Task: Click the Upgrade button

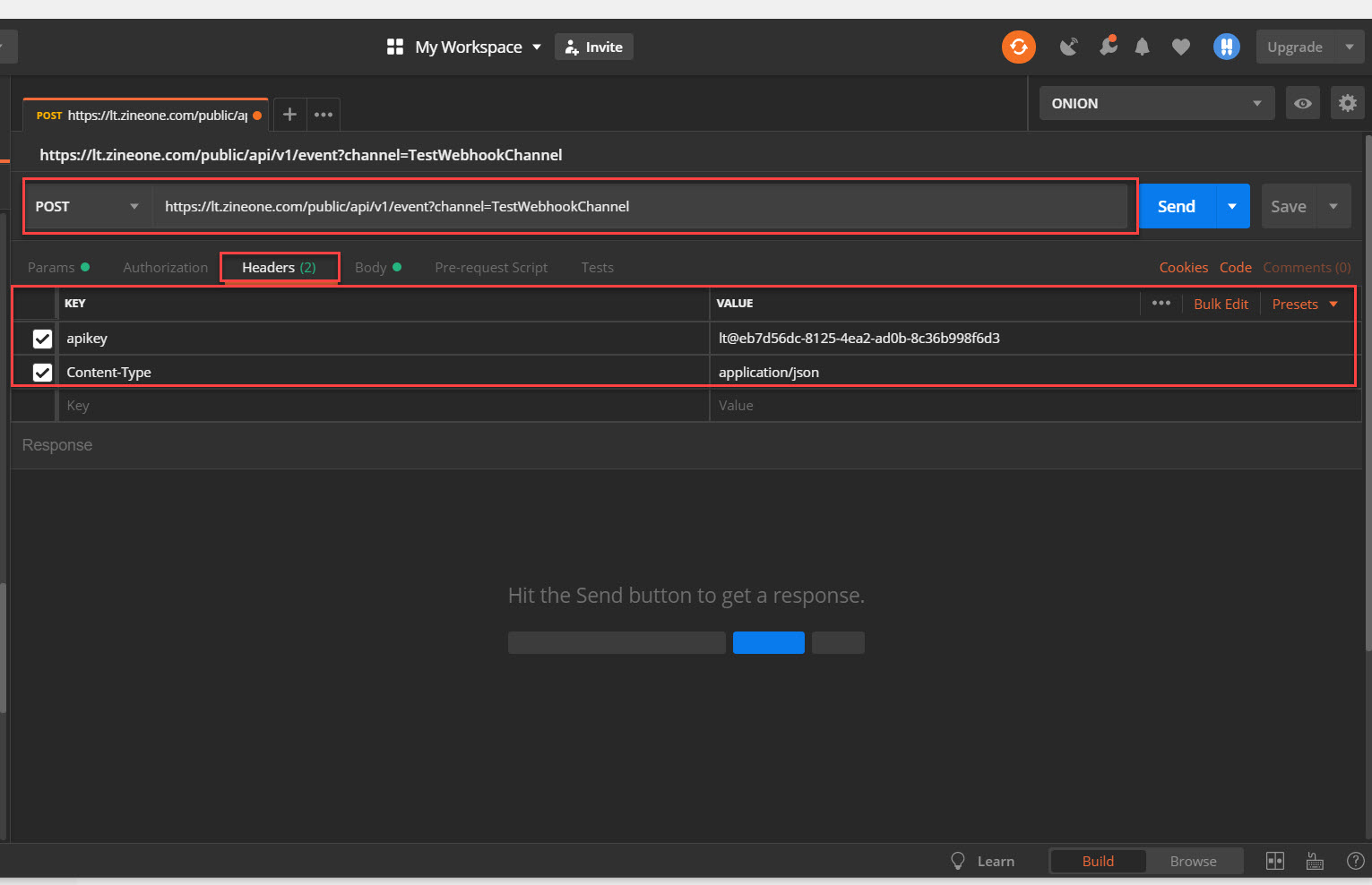Action: pyautogui.click(x=1295, y=47)
